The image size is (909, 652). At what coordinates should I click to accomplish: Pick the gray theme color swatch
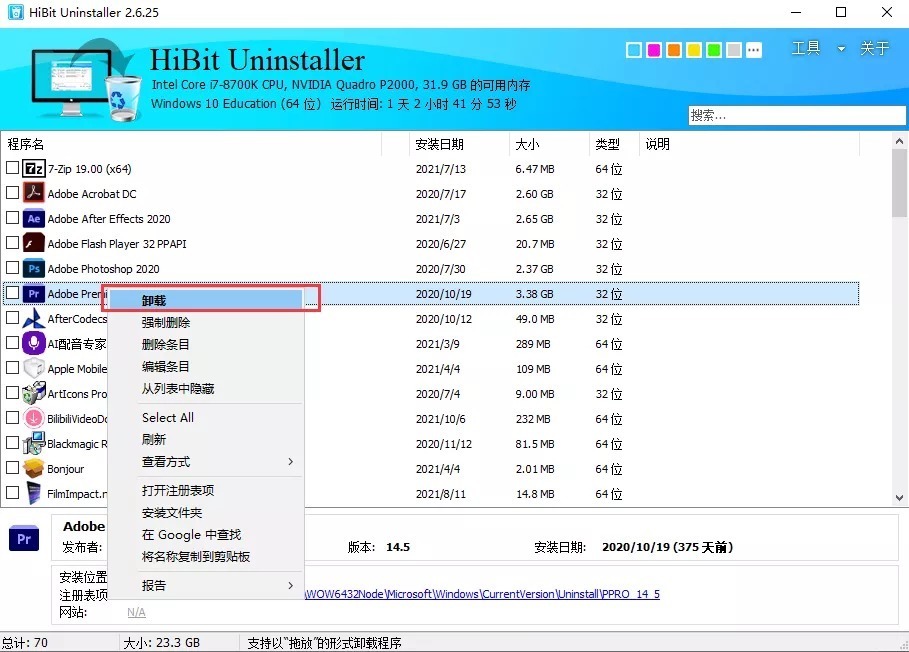pos(733,50)
